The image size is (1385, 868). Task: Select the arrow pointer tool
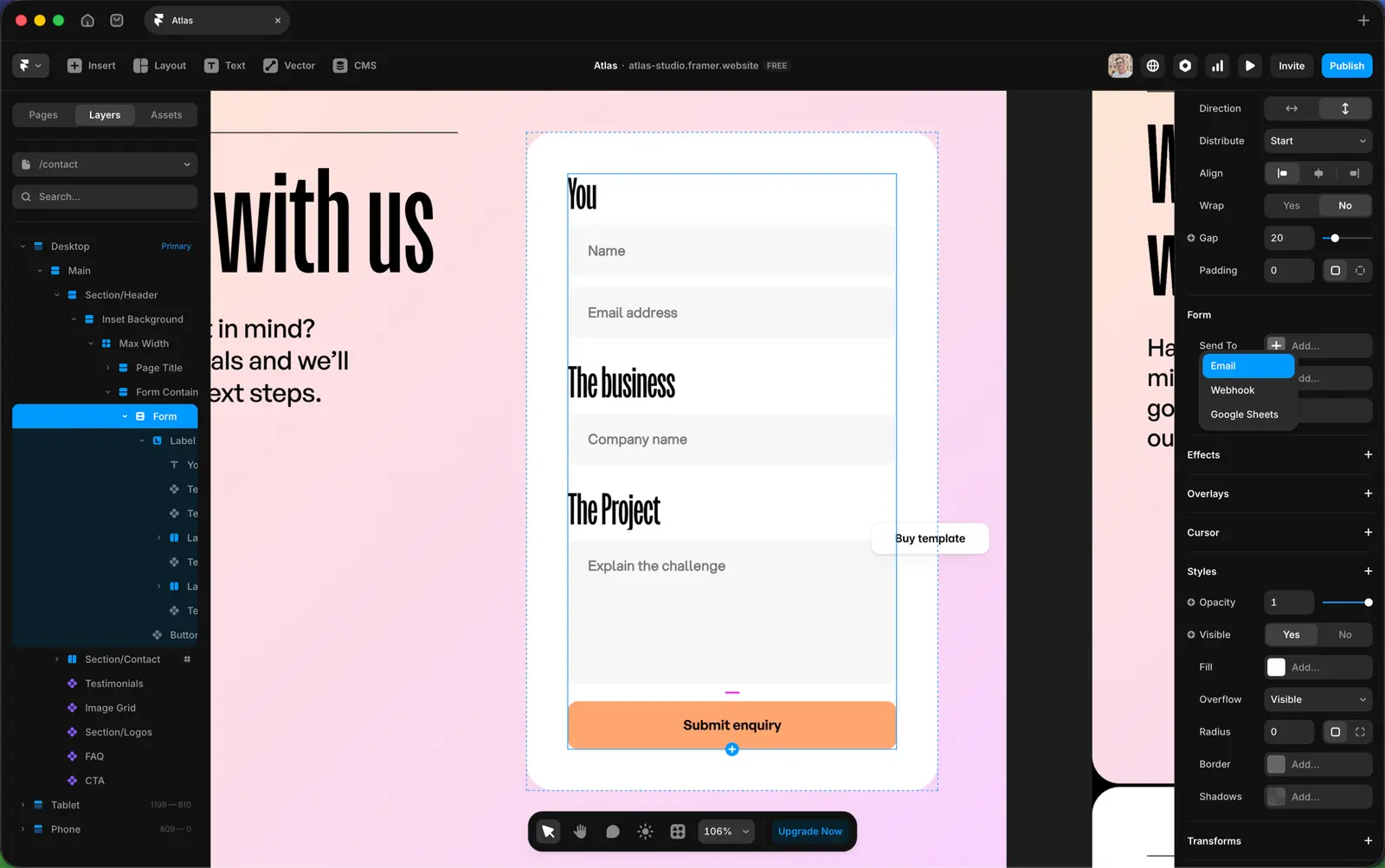548,832
